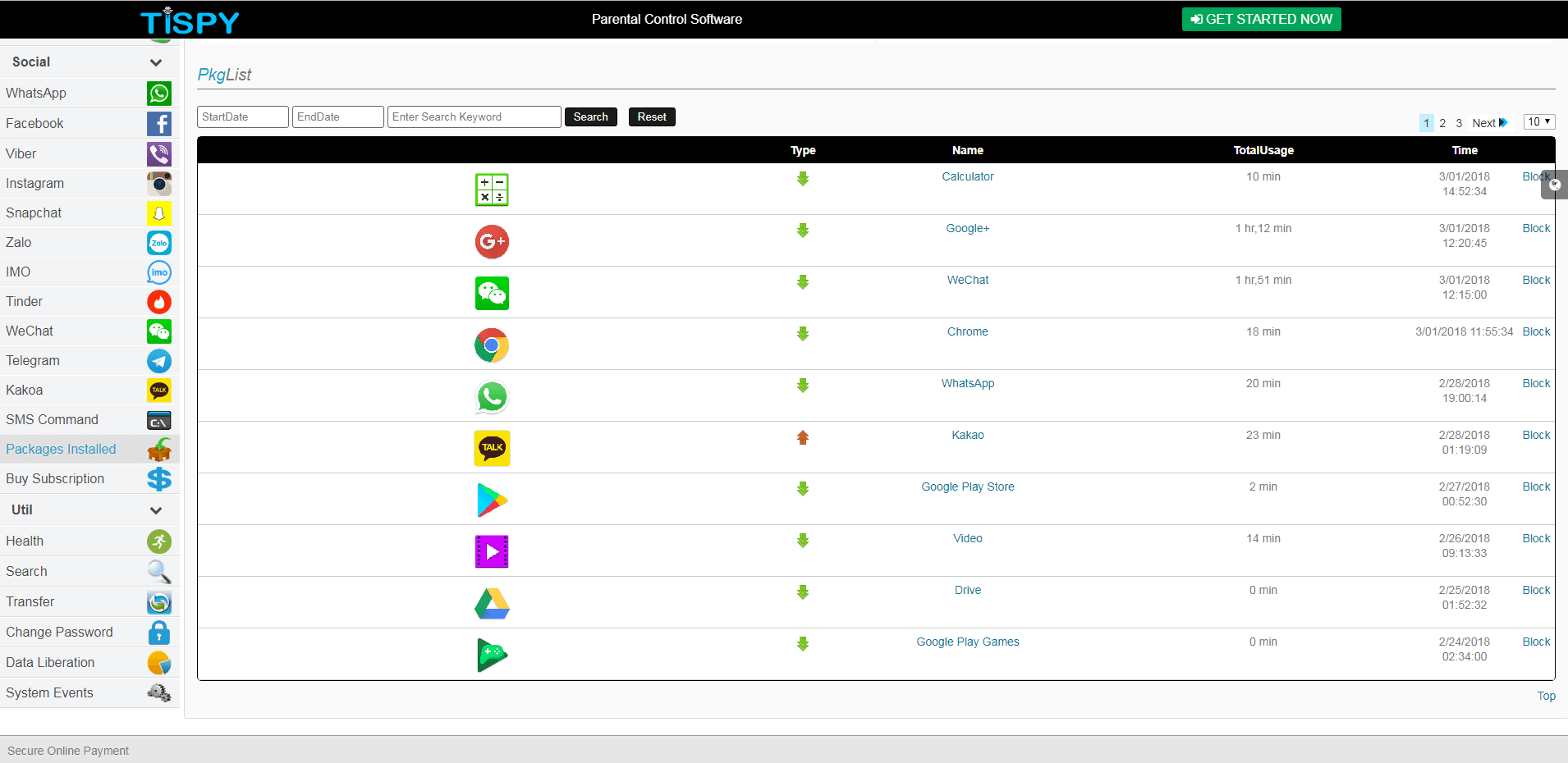Open Buy Subscription dollar icon
Image resolution: width=1568 pixels, height=763 pixels.
[159, 479]
